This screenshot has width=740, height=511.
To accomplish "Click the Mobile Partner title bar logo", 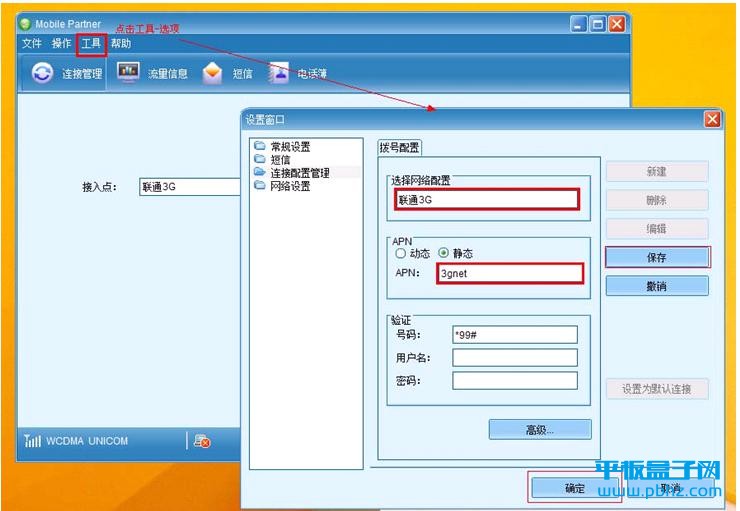I will click(x=25, y=24).
